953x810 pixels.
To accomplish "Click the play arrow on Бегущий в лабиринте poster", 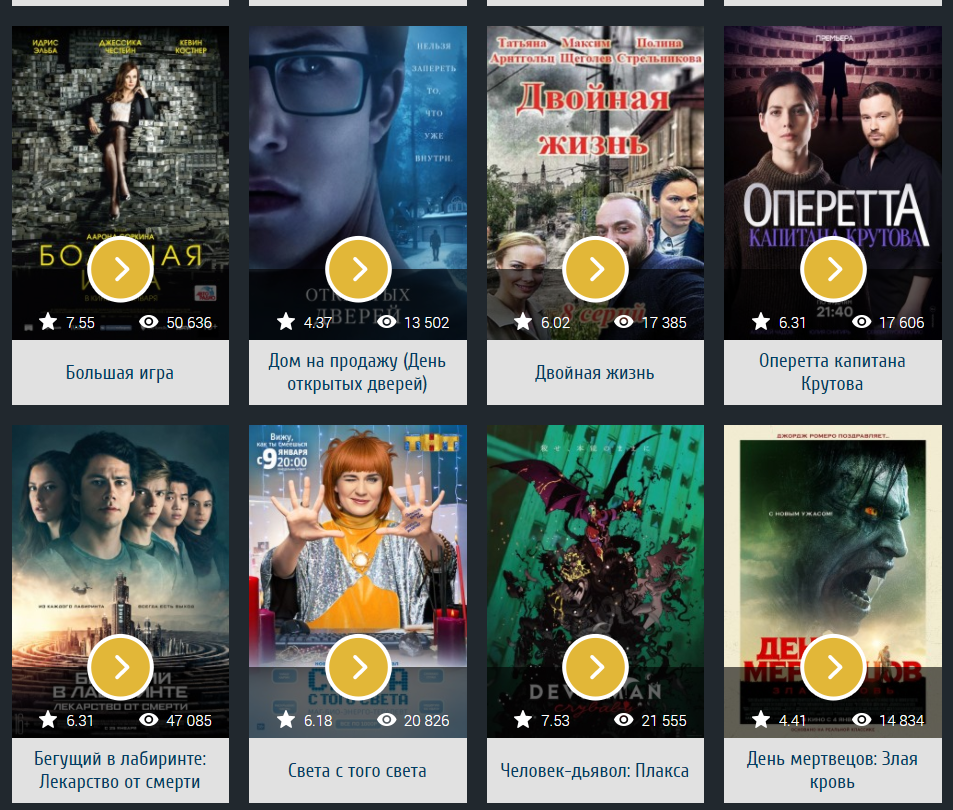I will coord(120,667).
